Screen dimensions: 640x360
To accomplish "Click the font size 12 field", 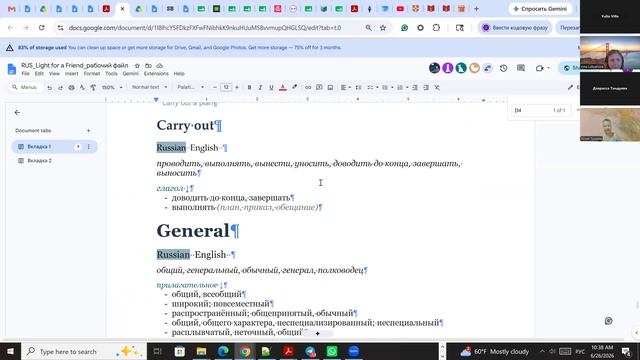I will point(226,87).
